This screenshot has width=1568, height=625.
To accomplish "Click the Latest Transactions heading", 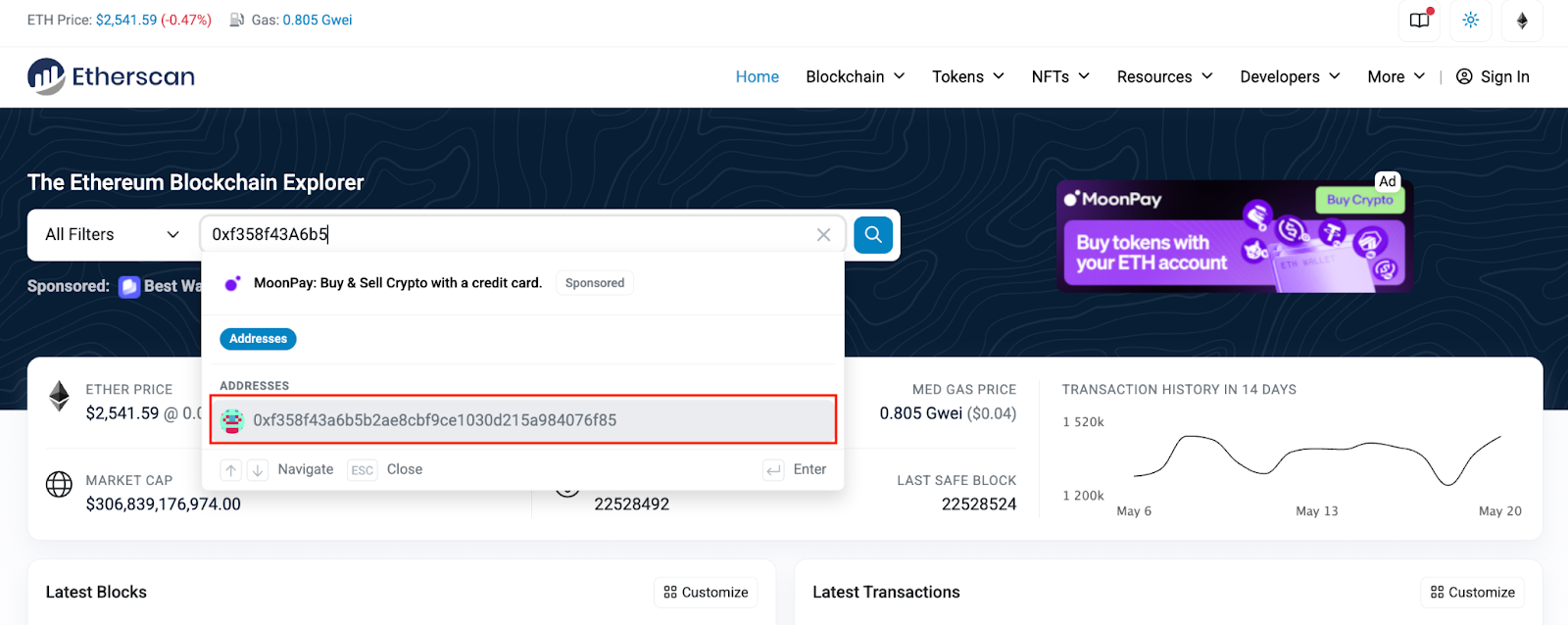I will click(x=887, y=593).
